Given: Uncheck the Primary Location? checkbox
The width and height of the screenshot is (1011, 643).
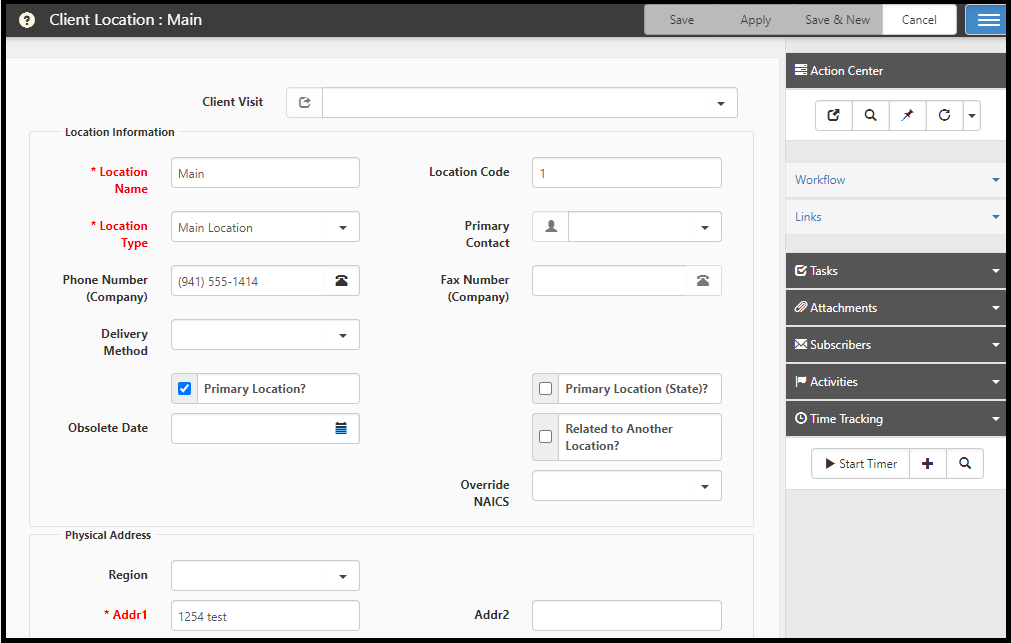Looking at the screenshot, I should click(x=184, y=389).
